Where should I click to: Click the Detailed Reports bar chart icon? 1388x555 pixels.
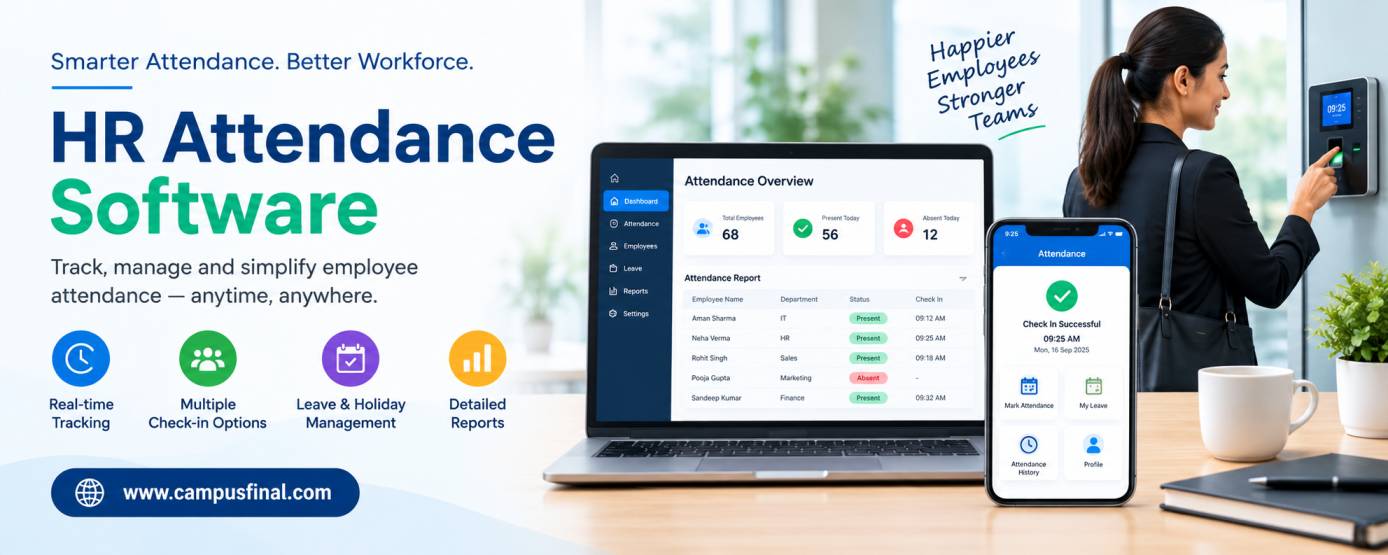477,359
